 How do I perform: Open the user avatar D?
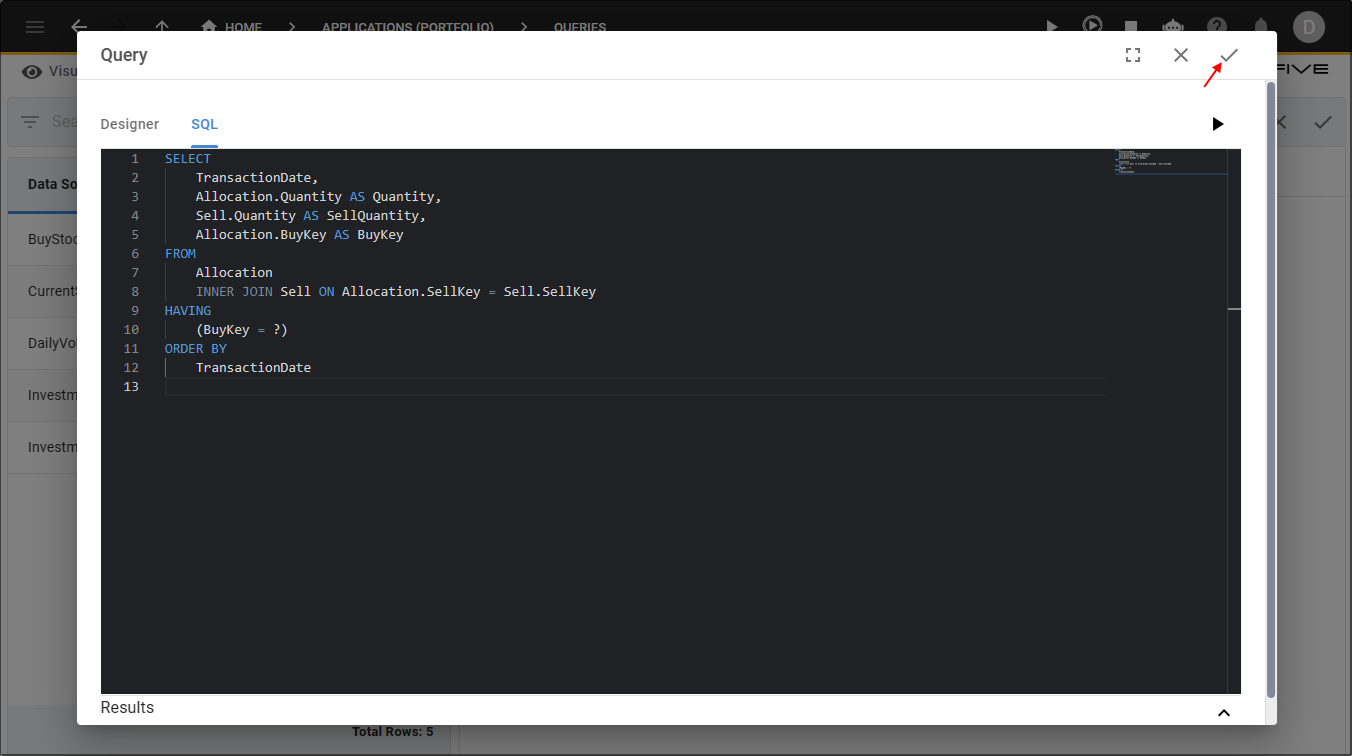[x=1309, y=27]
